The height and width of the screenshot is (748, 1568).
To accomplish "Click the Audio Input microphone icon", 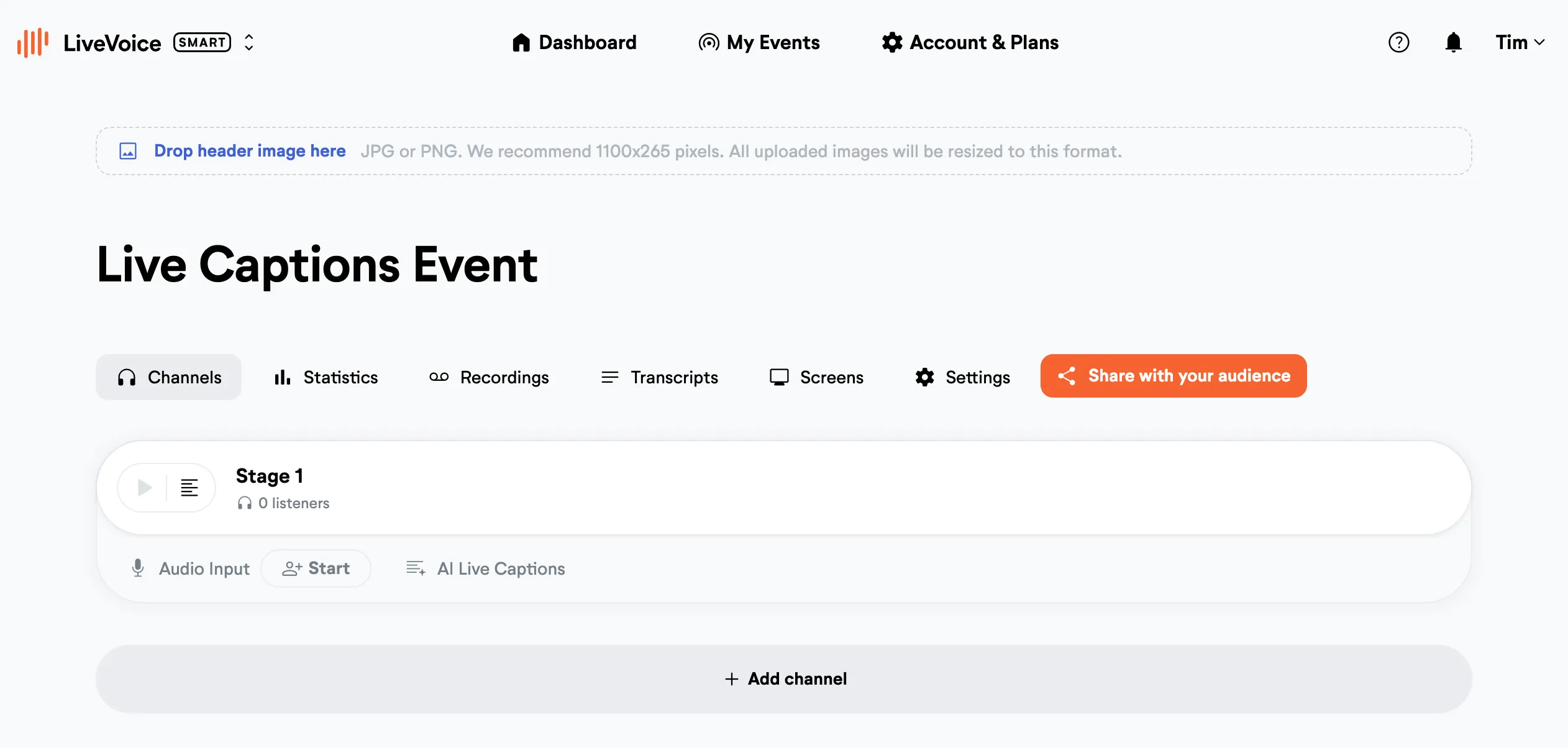I will 138,568.
